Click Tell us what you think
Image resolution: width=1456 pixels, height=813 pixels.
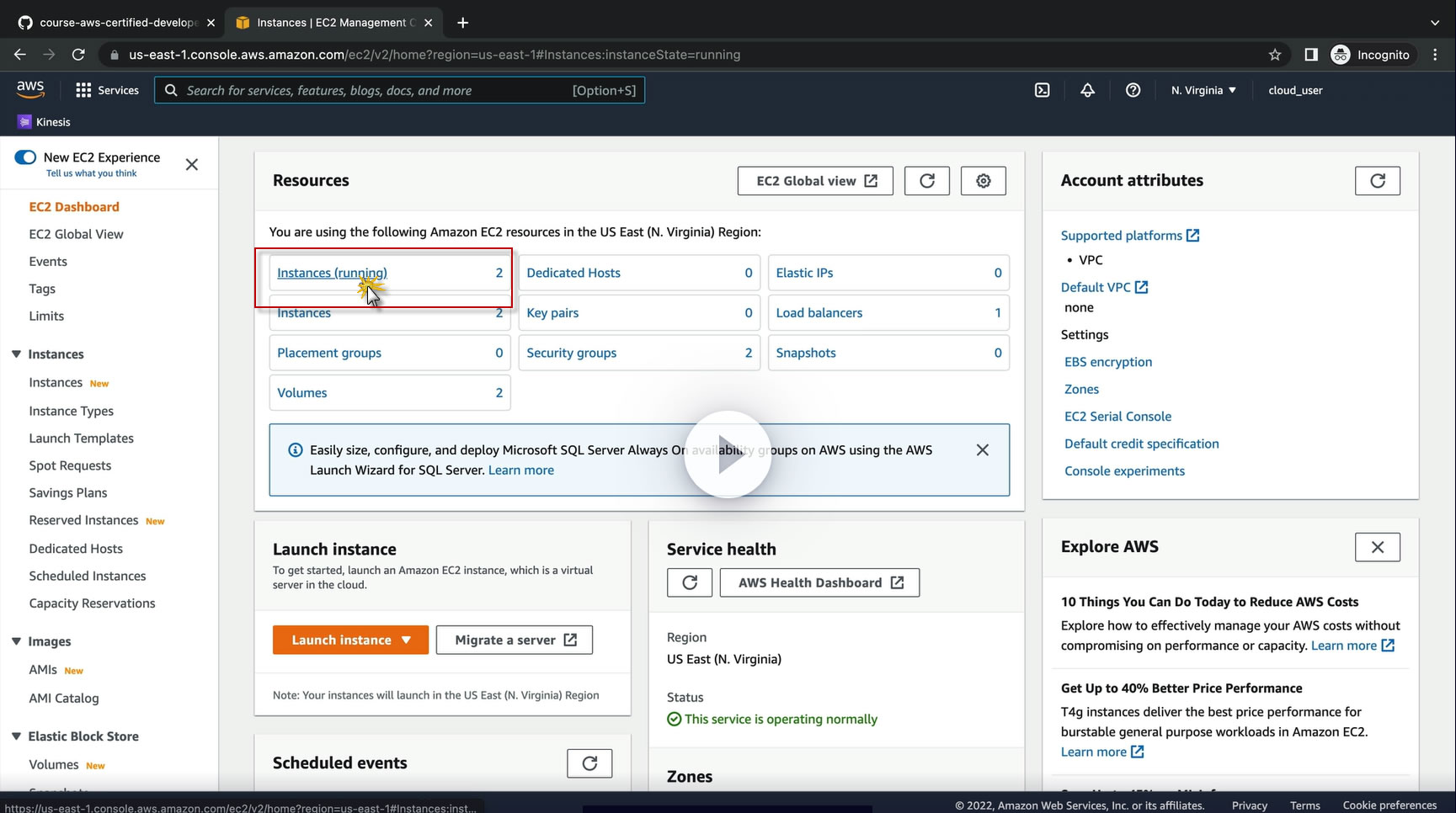(91, 173)
